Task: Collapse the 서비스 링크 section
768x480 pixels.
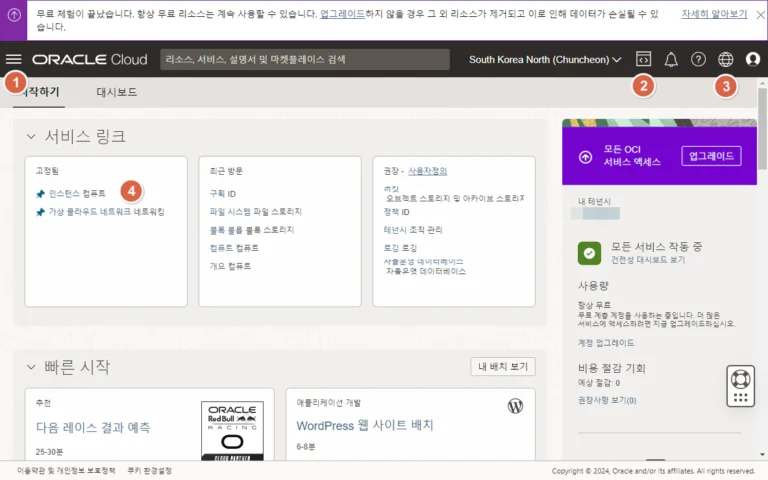Action: (31, 136)
